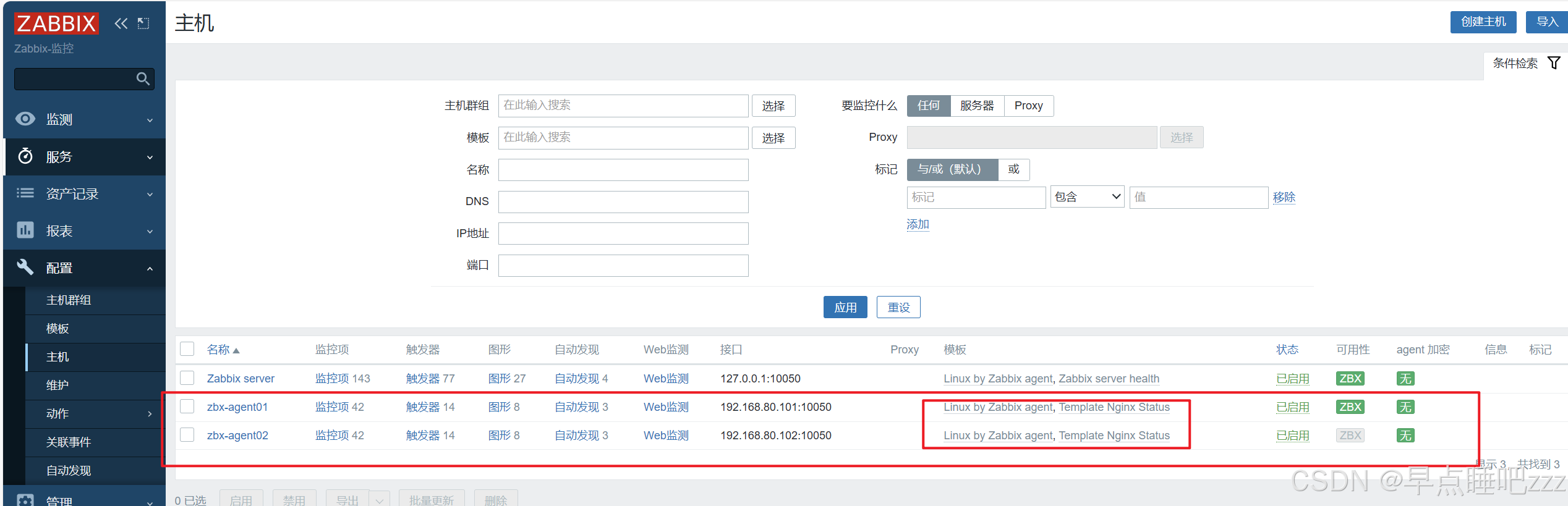
Task: Focus the 名称 filter input
Action: coord(623,169)
